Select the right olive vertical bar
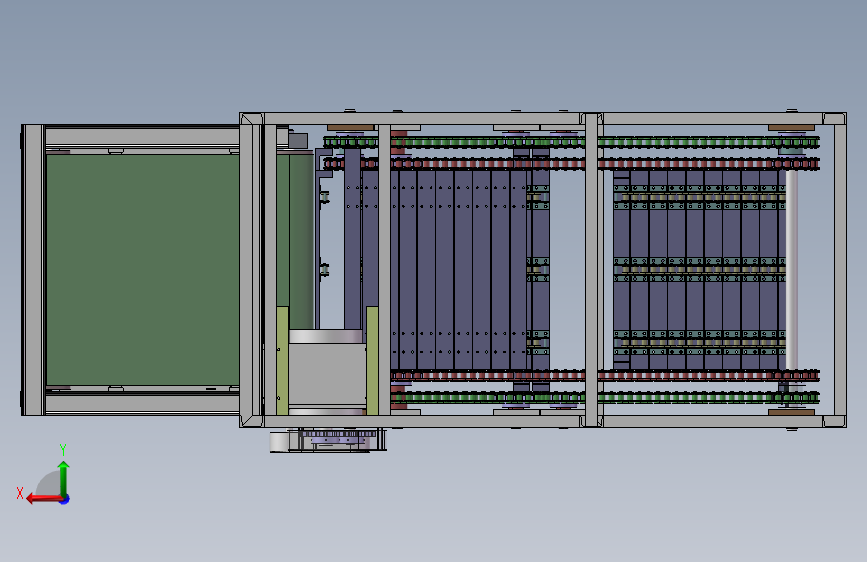 tap(372, 361)
